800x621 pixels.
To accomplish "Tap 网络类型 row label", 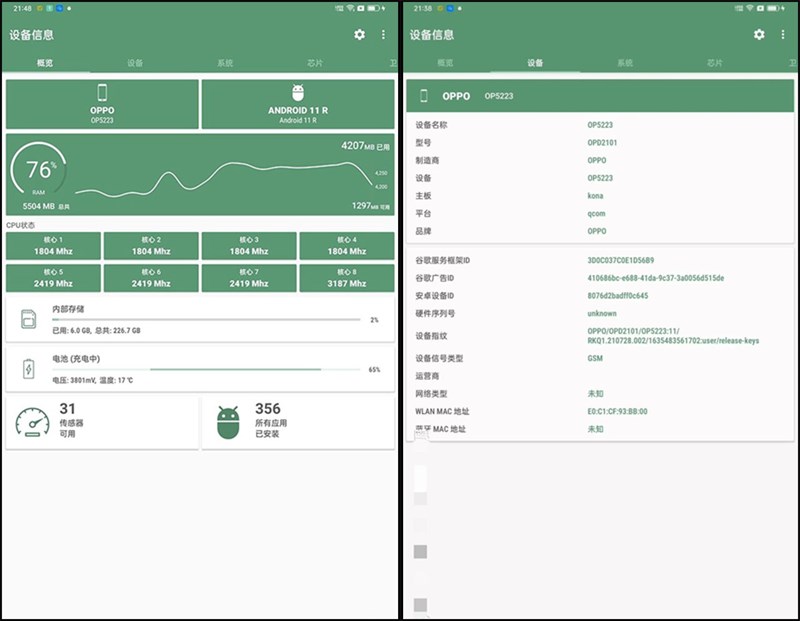I will [431, 393].
